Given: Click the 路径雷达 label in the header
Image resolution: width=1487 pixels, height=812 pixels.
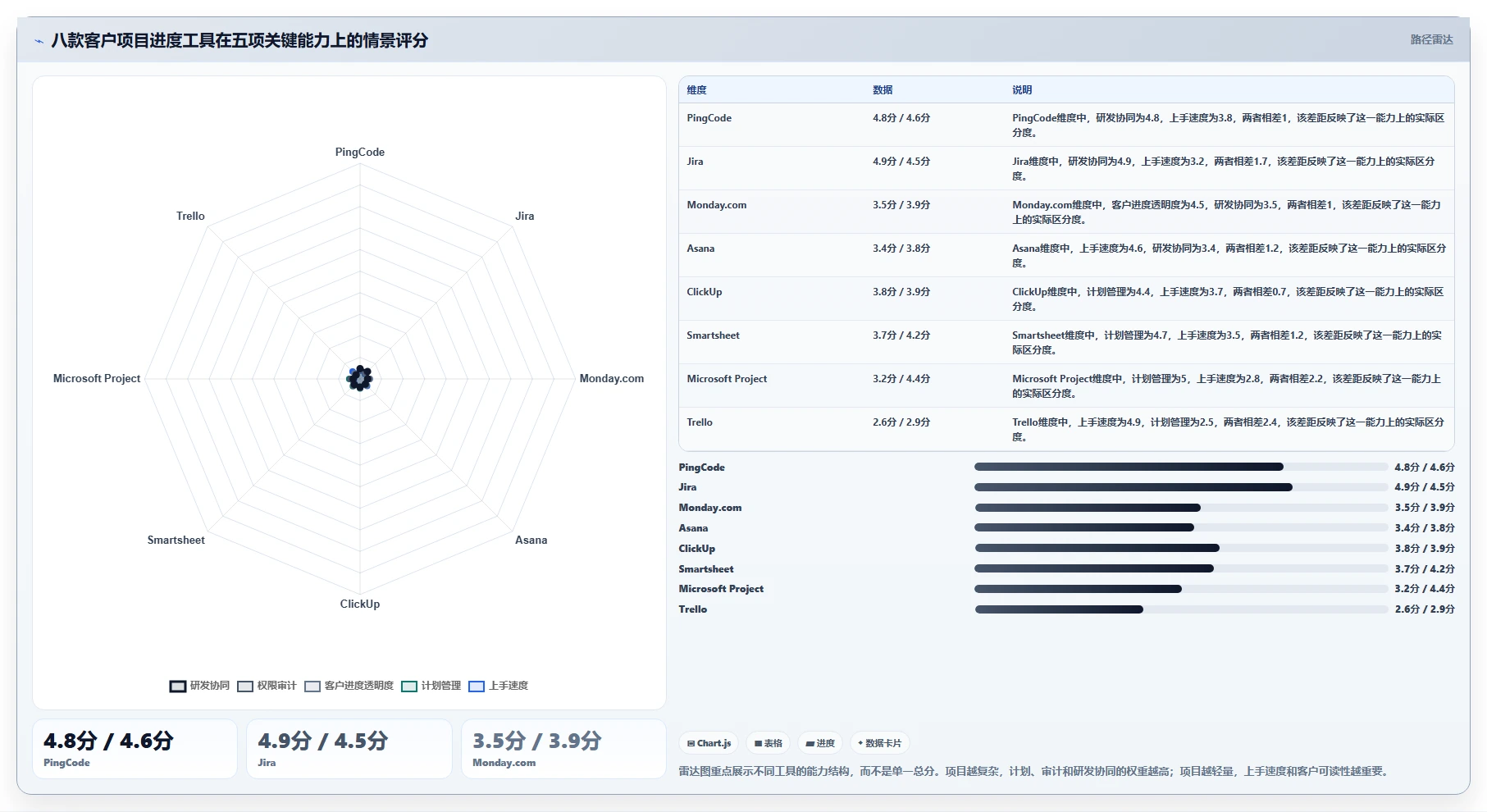Looking at the screenshot, I should 1431,39.
